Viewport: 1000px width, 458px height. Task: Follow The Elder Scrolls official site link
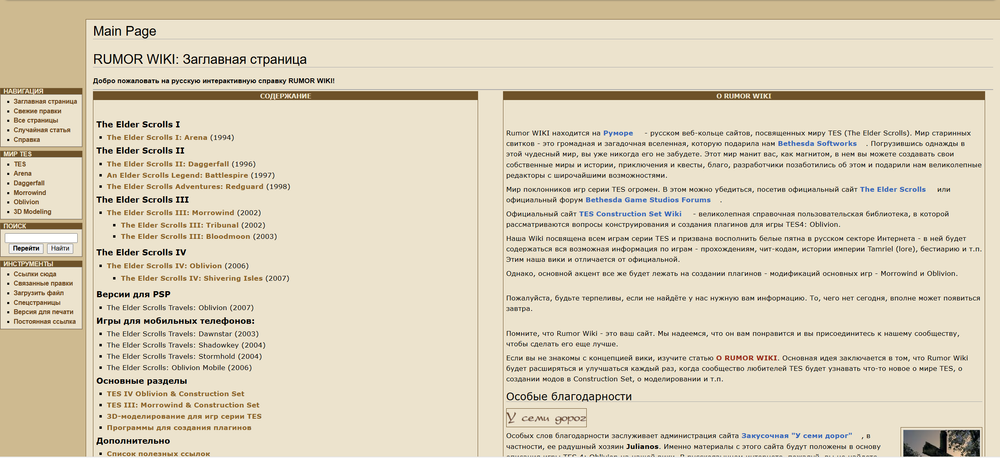tap(893, 190)
